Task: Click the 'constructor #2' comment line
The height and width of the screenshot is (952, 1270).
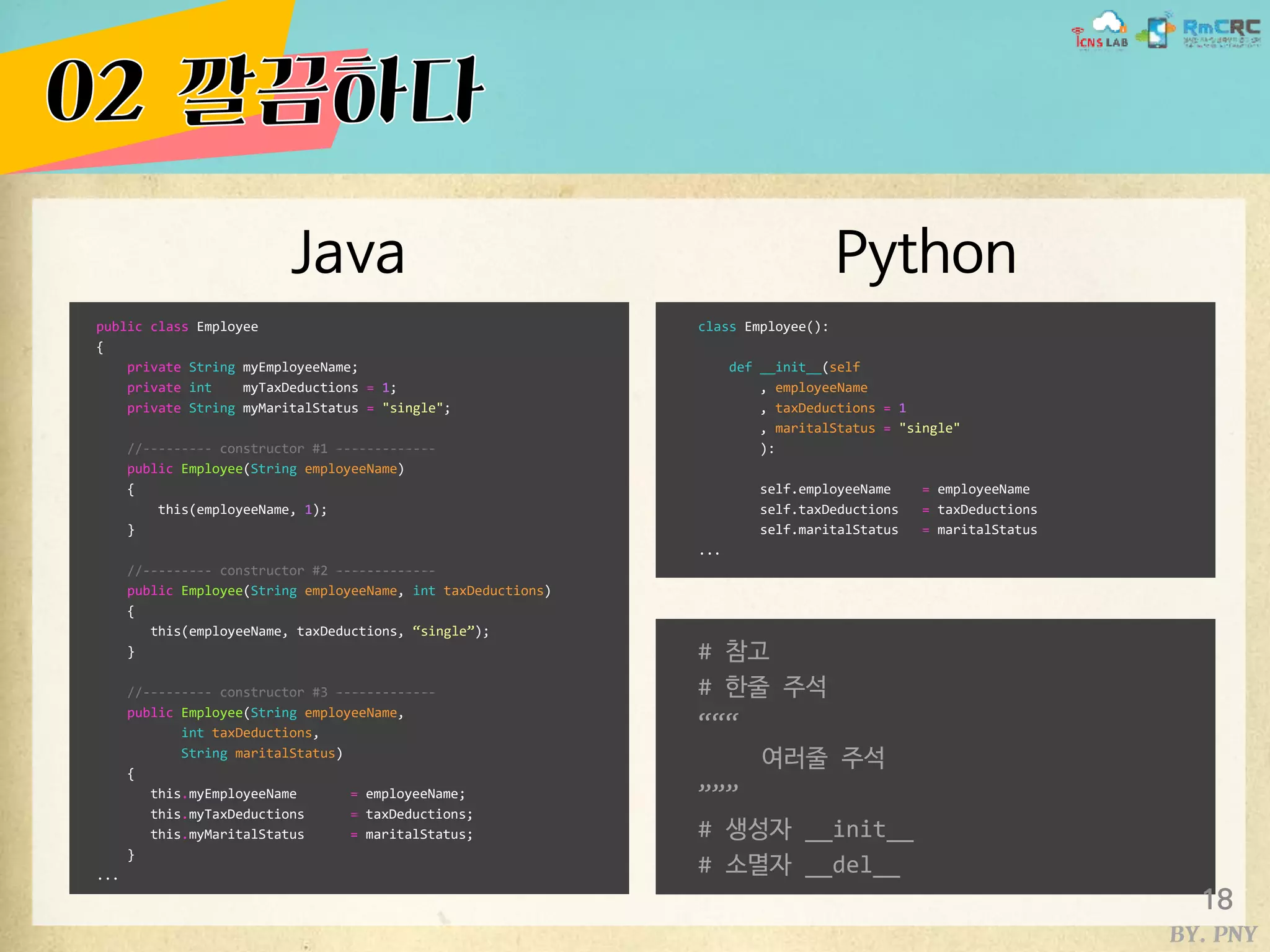Action: coord(280,571)
